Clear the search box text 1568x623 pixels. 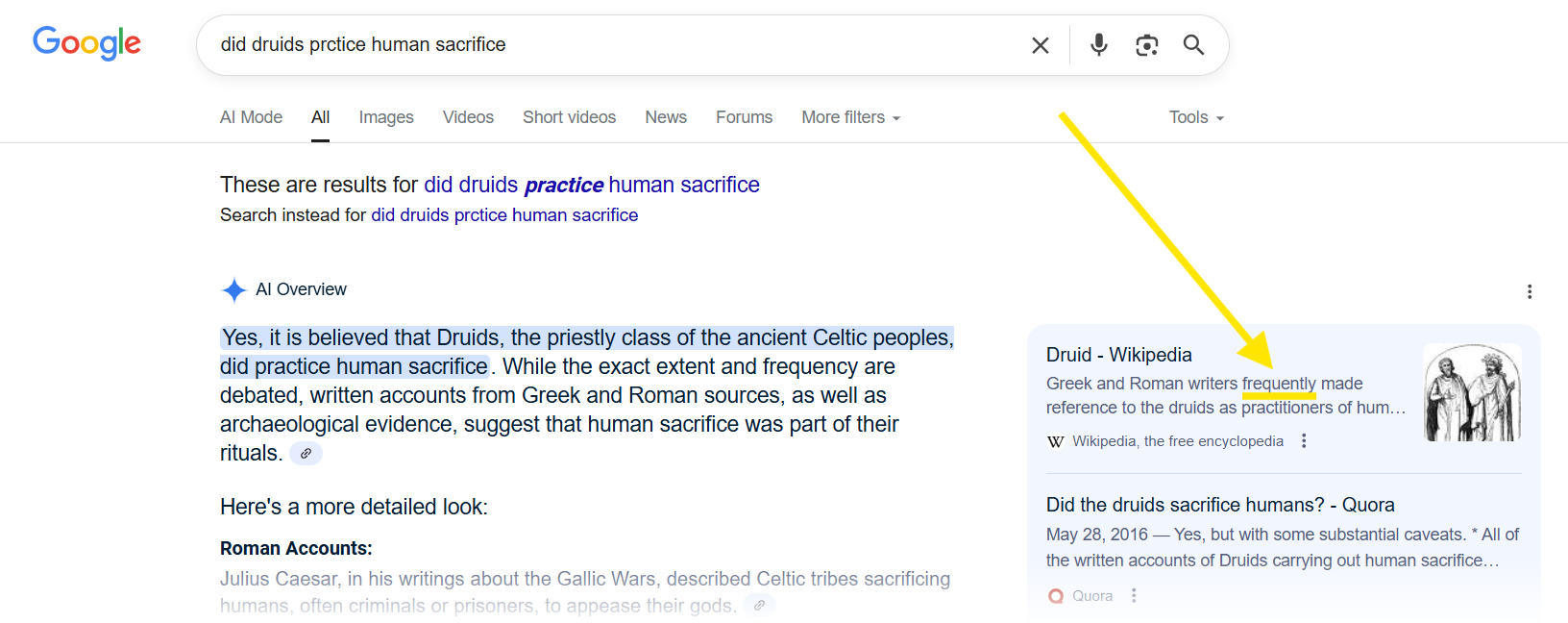(x=1040, y=45)
